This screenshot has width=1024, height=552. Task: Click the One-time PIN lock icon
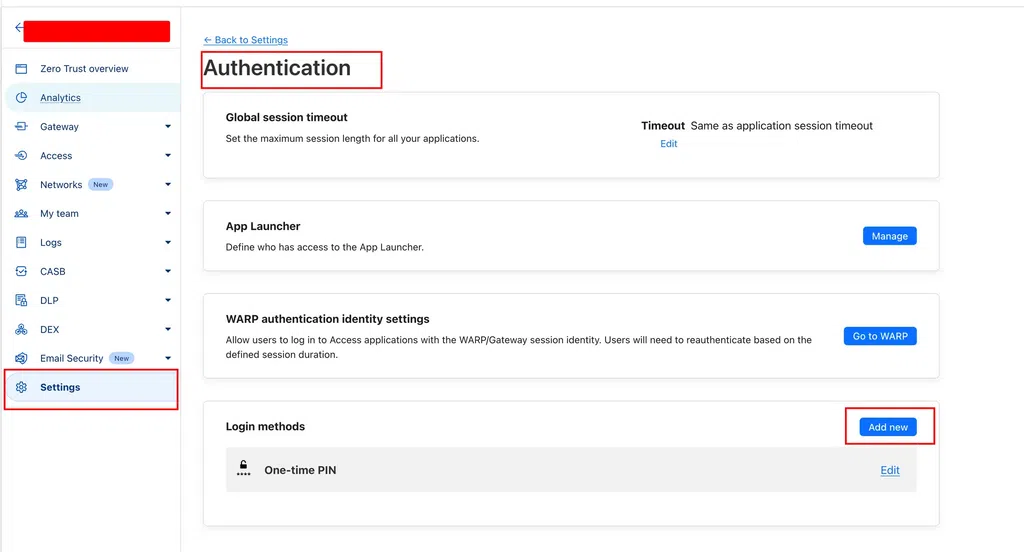244,468
